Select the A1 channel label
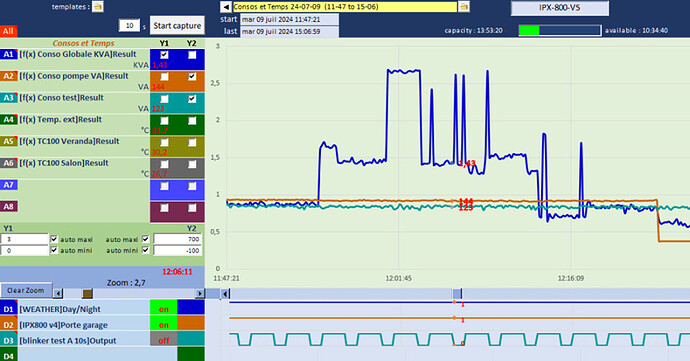 [8, 54]
